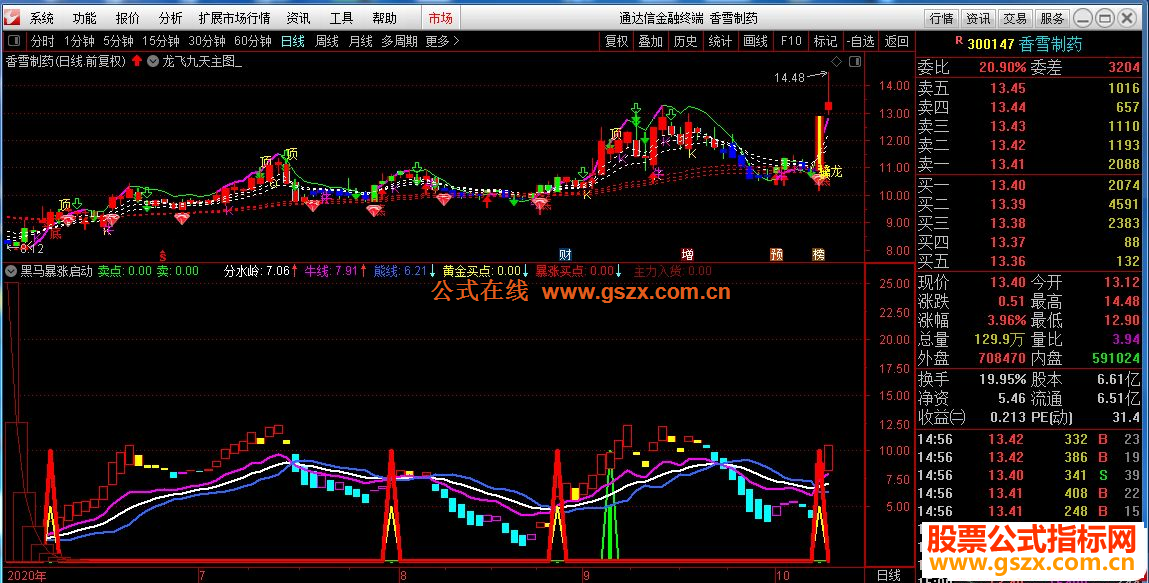Select the 60分钟 period

pos(253,41)
